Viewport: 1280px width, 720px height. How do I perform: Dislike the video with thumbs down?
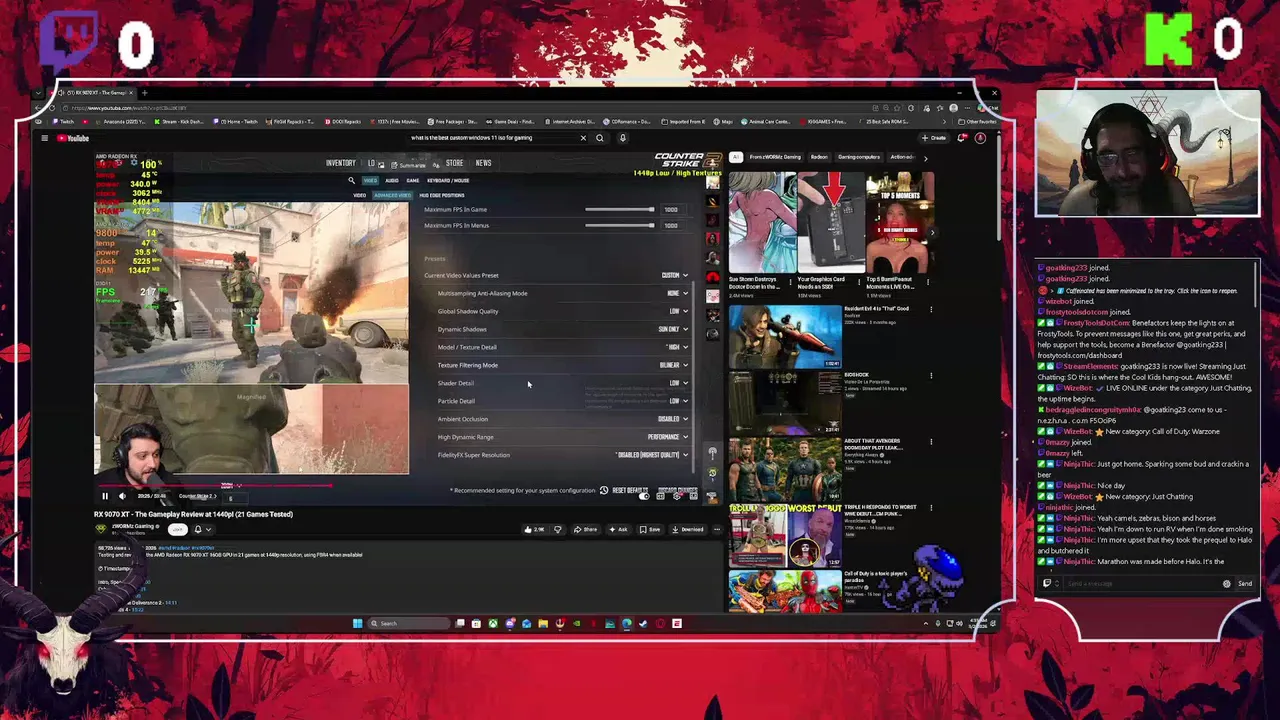558,529
